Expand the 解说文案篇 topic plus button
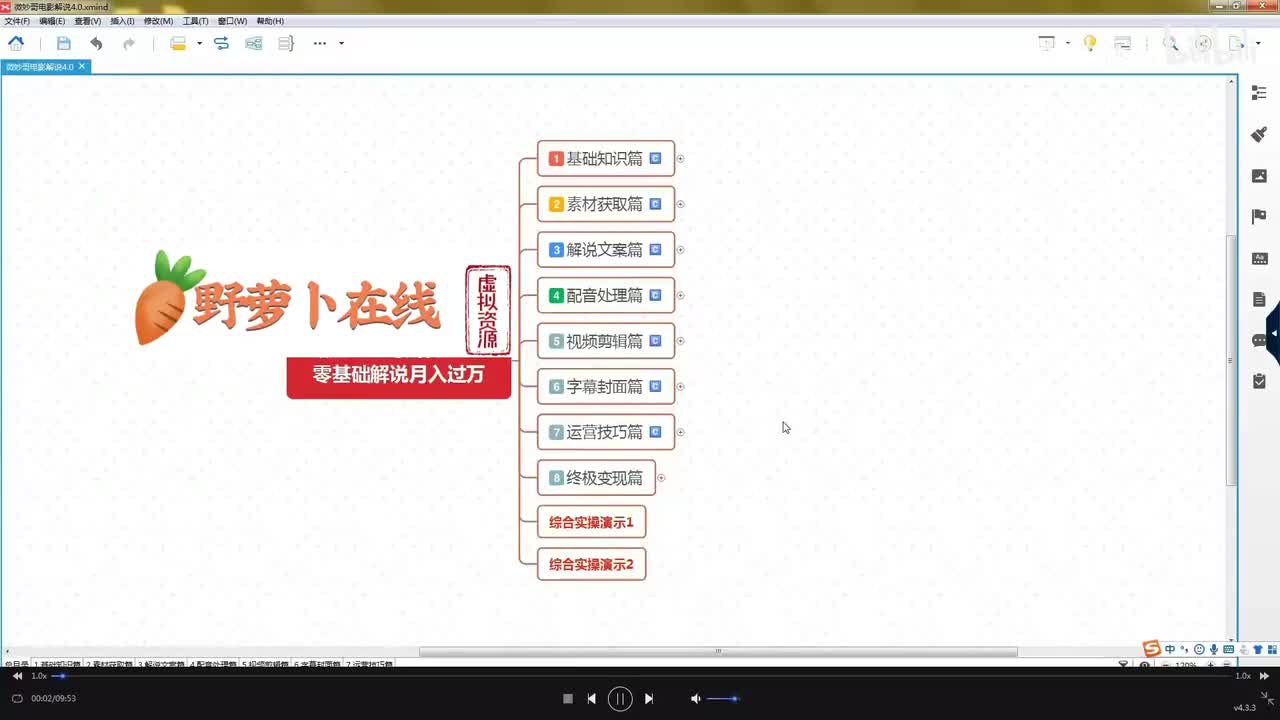The image size is (1280, 720). pos(680,250)
